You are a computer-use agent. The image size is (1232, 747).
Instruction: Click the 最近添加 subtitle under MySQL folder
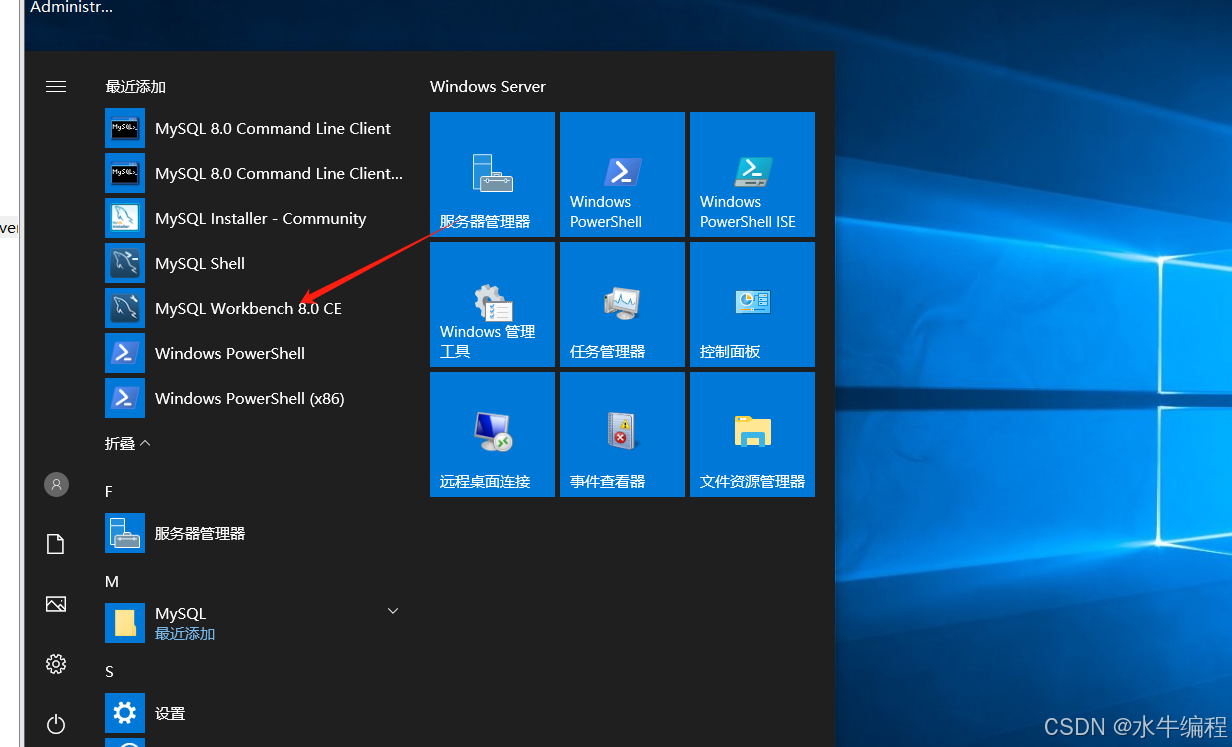[185, 634]
